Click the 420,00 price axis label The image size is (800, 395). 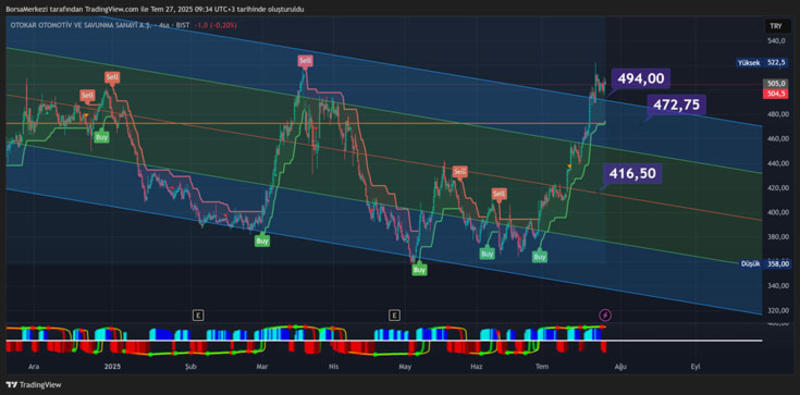(777, 187)
